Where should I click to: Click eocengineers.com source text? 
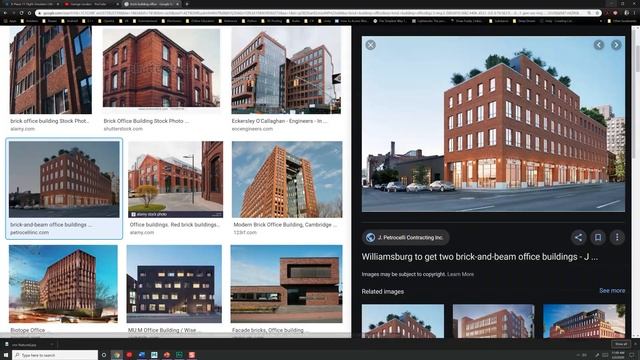pos(252,129)
